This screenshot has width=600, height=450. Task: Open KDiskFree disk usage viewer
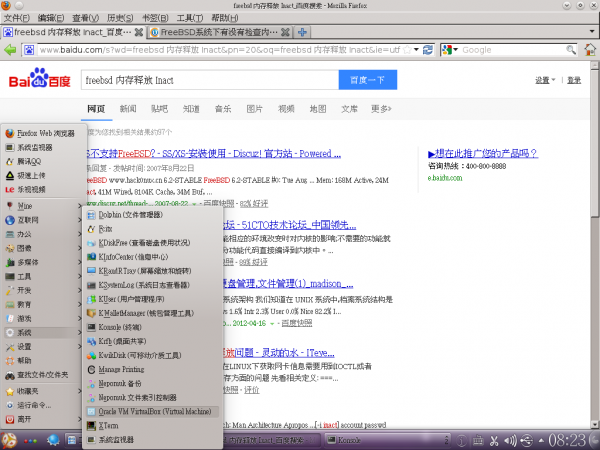point(152,243)
